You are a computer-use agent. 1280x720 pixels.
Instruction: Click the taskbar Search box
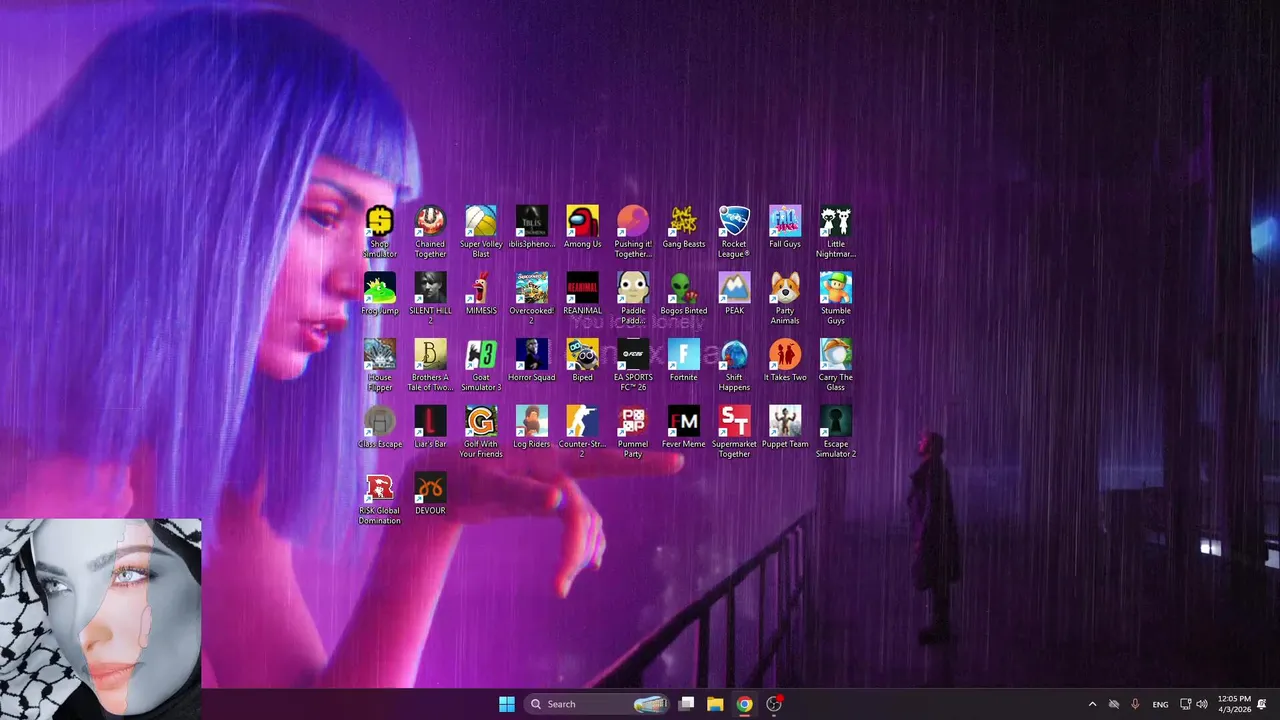598,704
